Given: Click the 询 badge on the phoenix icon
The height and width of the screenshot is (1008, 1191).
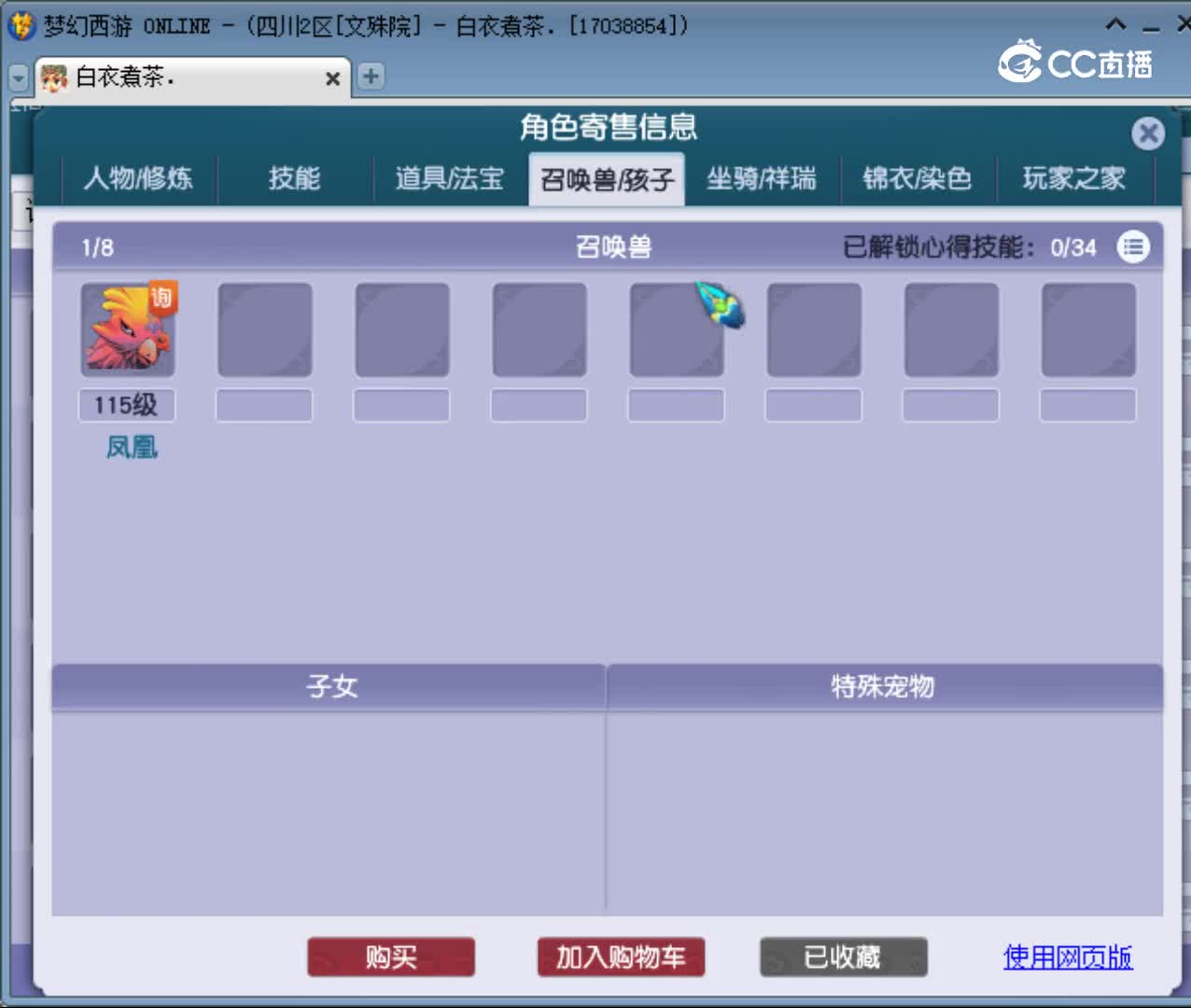Looking at the screenshot, I should [162, 298].
